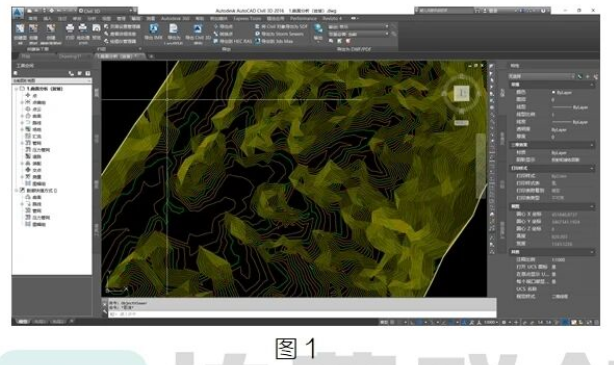Screen dimensions: 614x365
Task: Open the annotation scale 1:1000 dropdown in status bar
Action: (491, 322)
